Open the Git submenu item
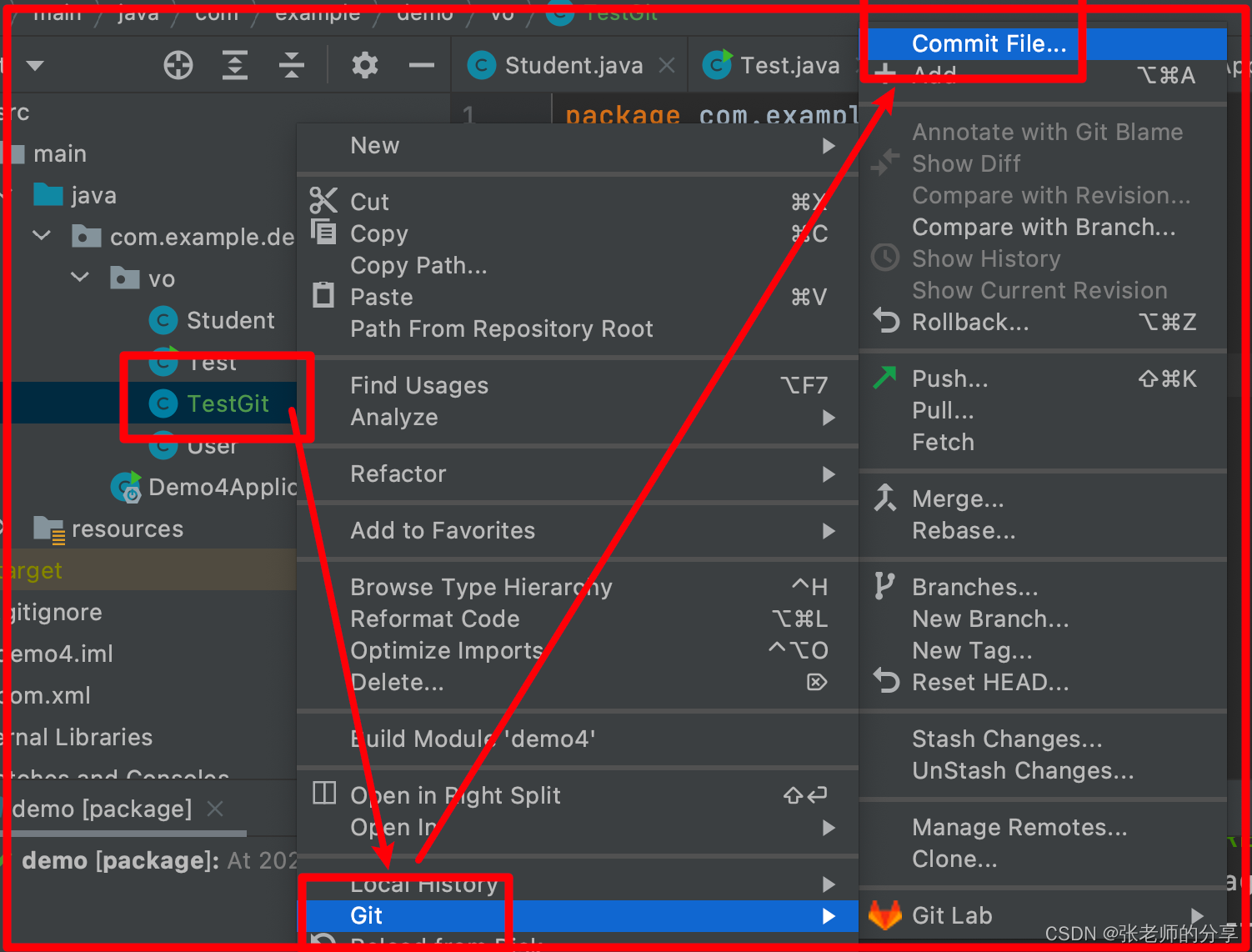This screenshot has width=1252, height=952. click(x=578, y=915)
